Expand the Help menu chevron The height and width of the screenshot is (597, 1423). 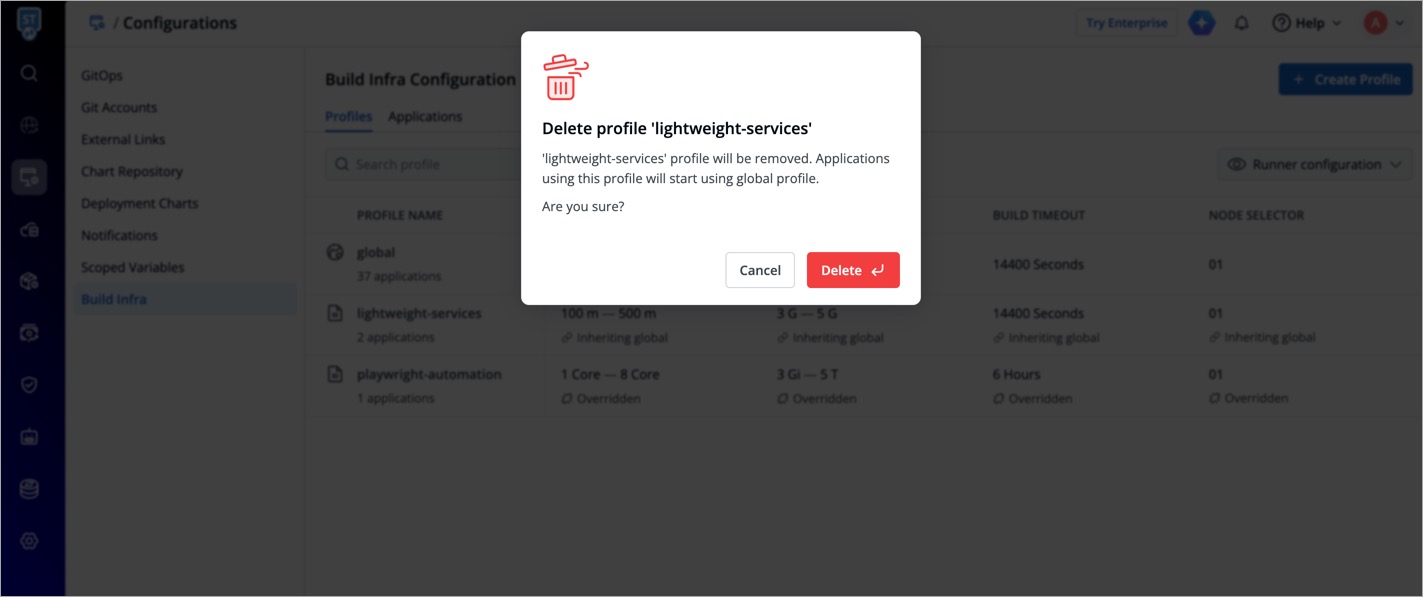pyautogui.click(x=1337, y=24)
